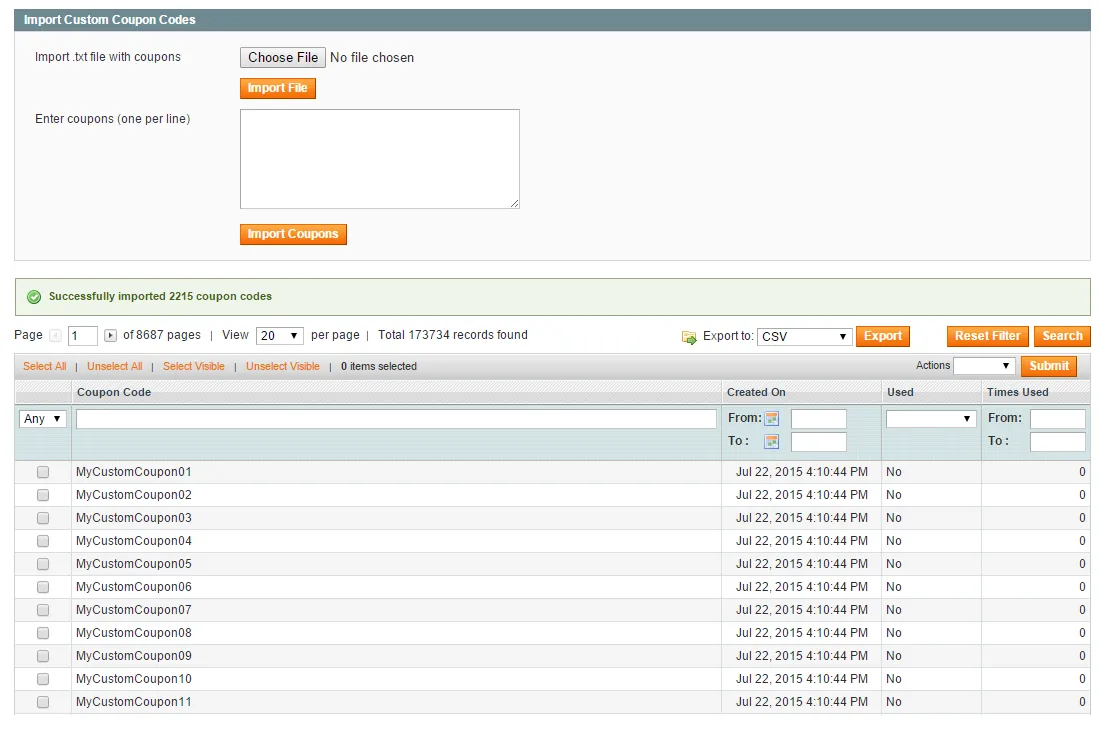Click the Times Used To field
The image size is (1100, 735).
pos(1058,442)
